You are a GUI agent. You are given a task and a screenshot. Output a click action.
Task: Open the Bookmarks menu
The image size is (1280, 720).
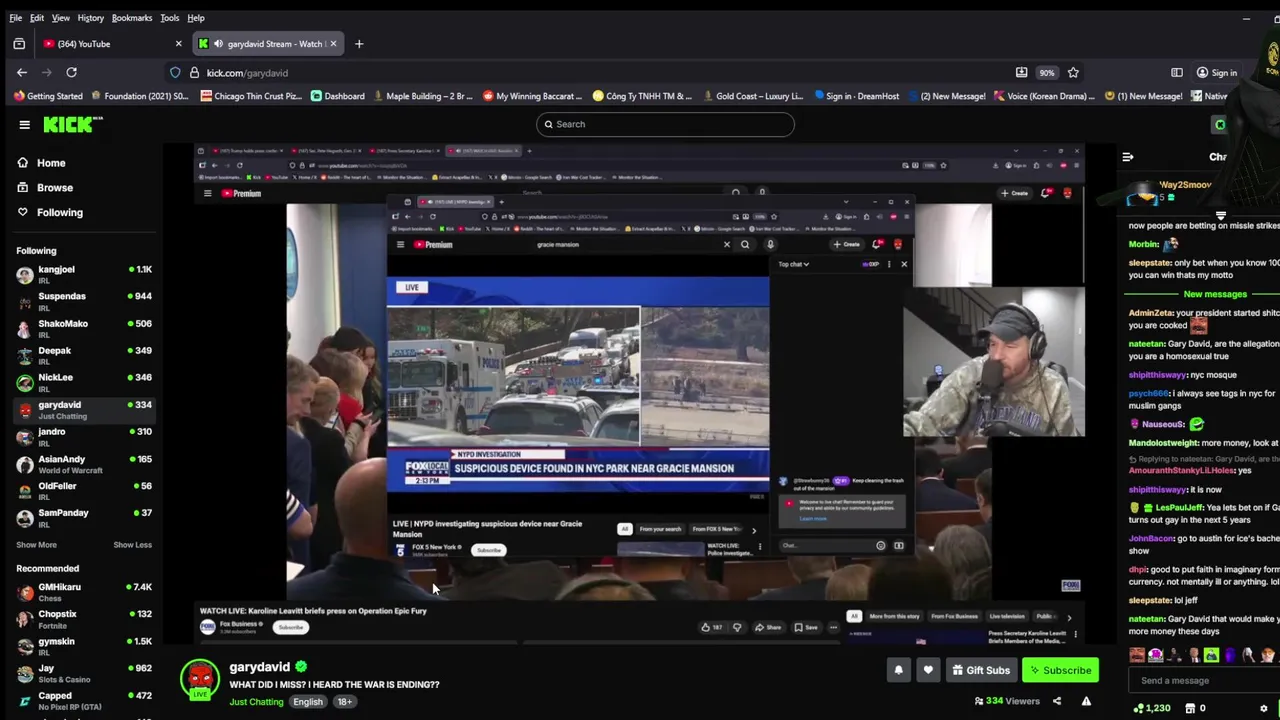coord(132,18)
